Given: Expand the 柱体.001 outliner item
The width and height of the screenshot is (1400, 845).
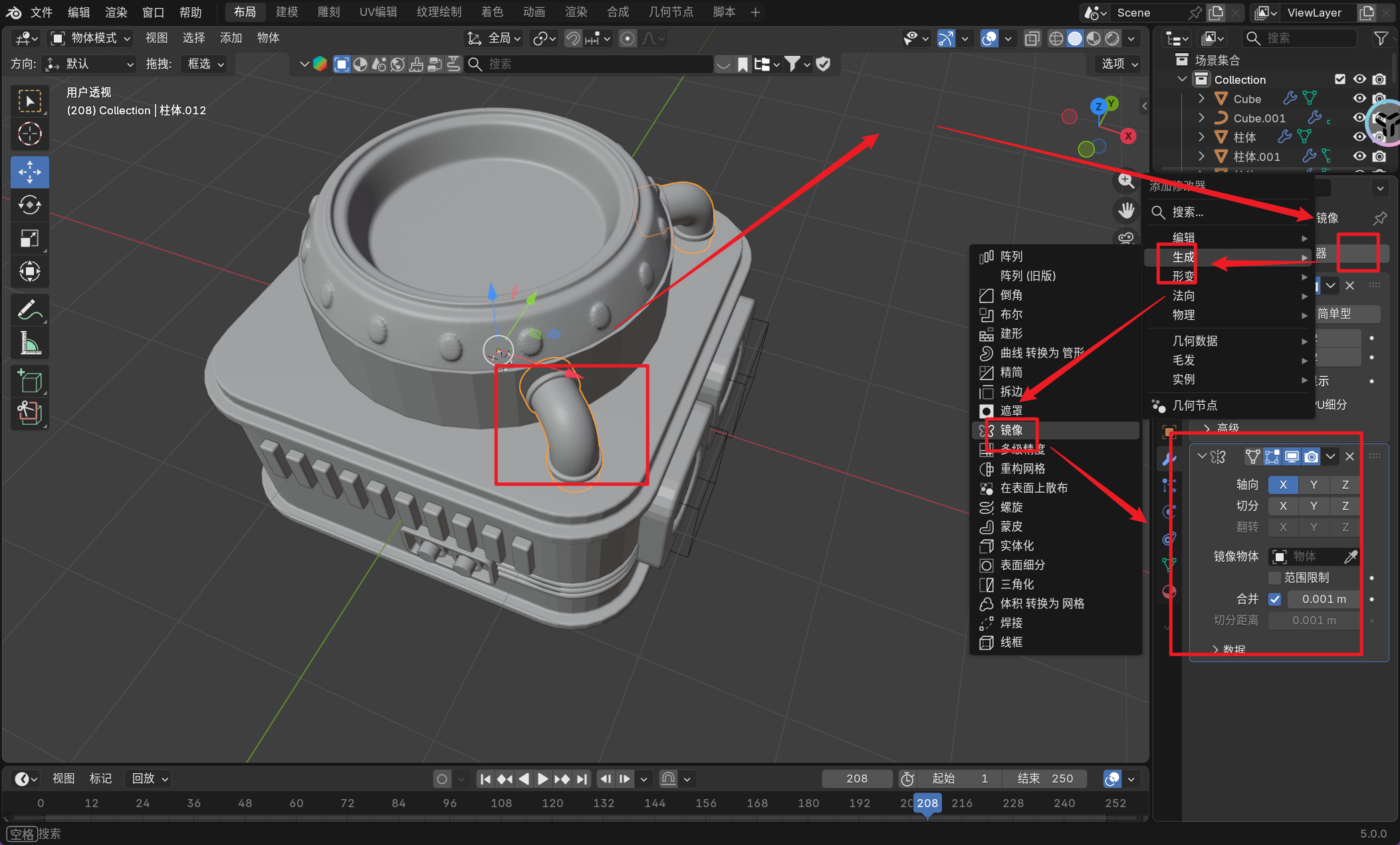Looking at the screenshot, I should click(1201, 156).
